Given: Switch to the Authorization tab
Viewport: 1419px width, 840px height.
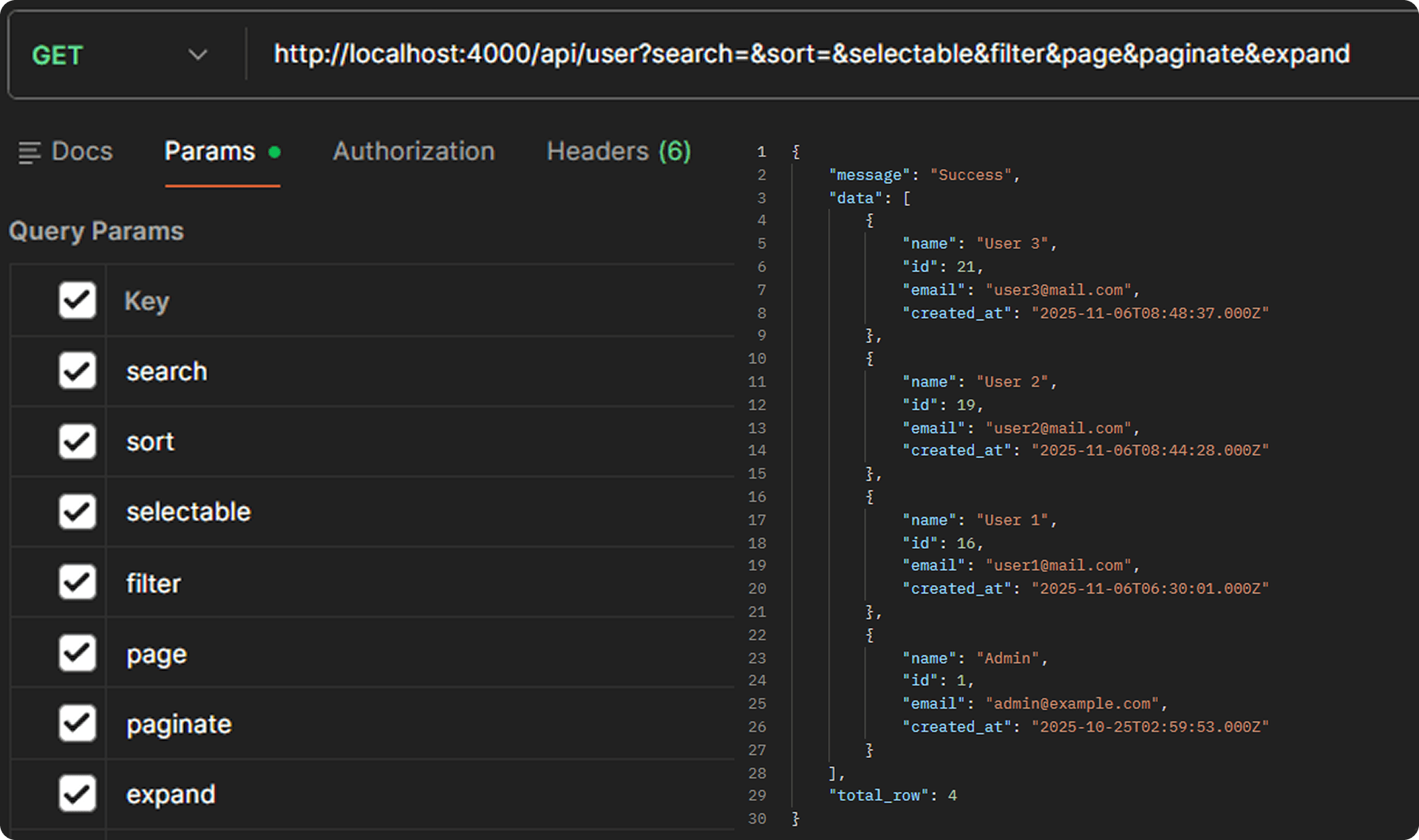Looking at the screenshot, I should click(x=414, y=151).
